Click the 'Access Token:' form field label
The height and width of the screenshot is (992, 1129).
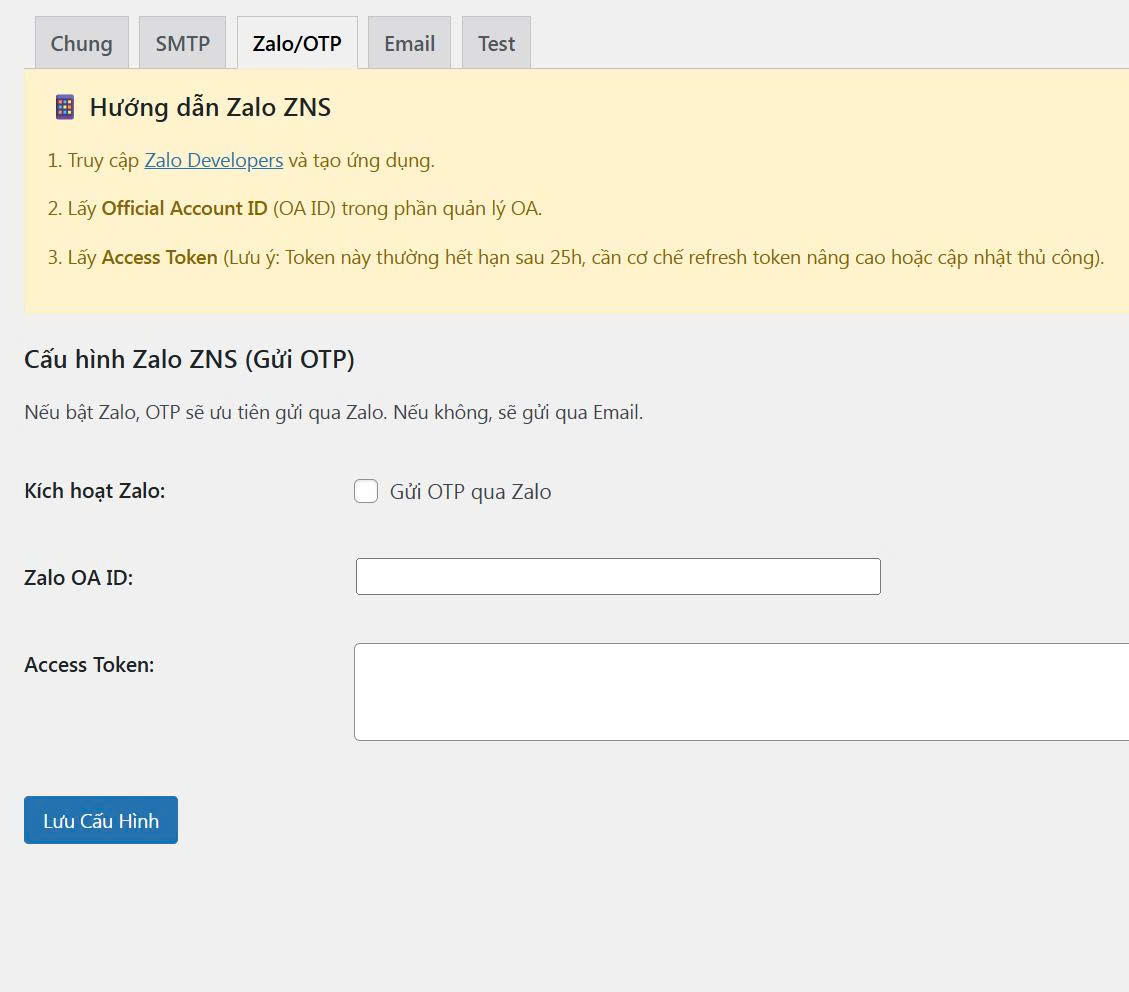coord(89,665)
